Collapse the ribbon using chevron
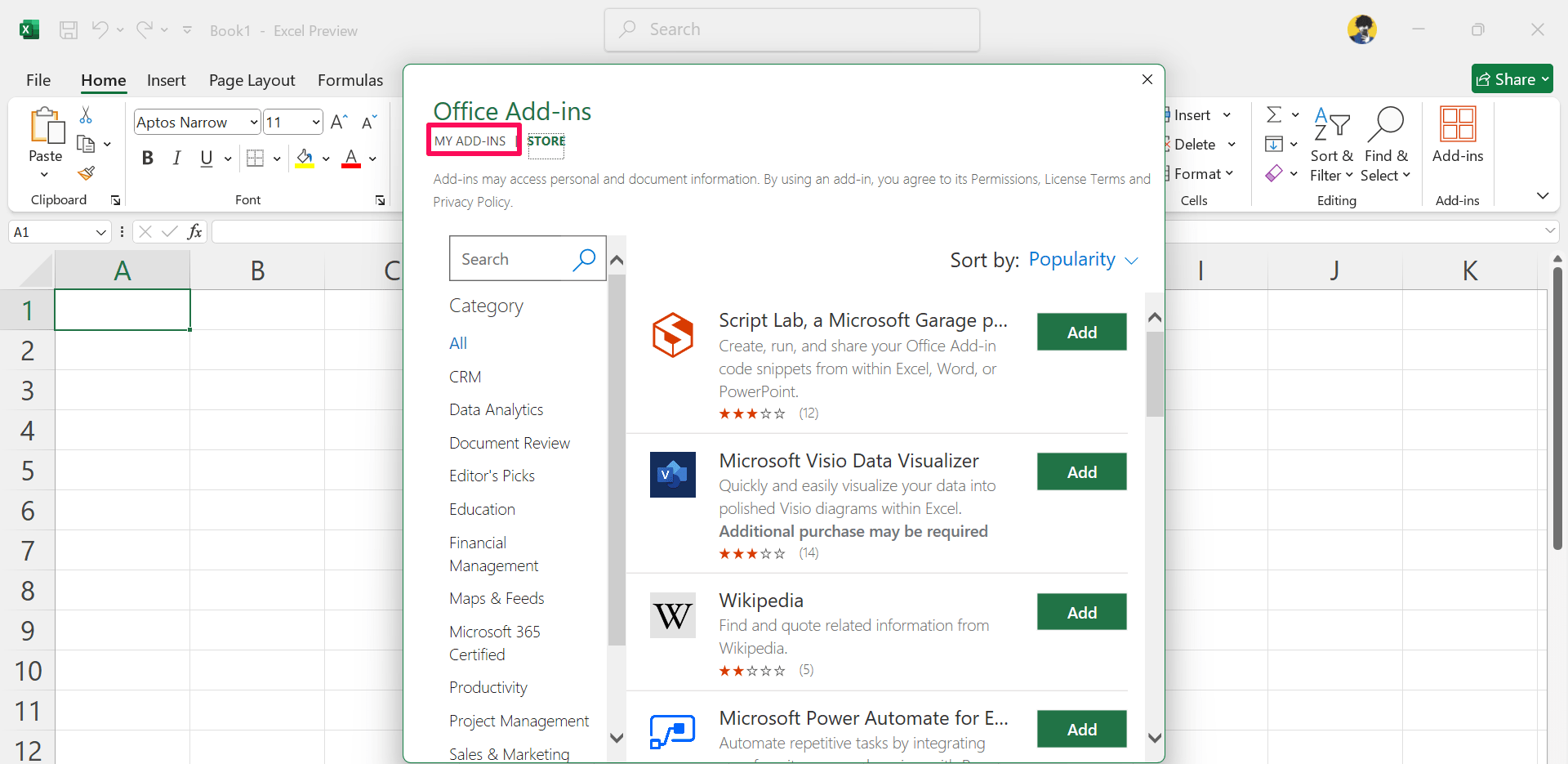 point(1543,196)
